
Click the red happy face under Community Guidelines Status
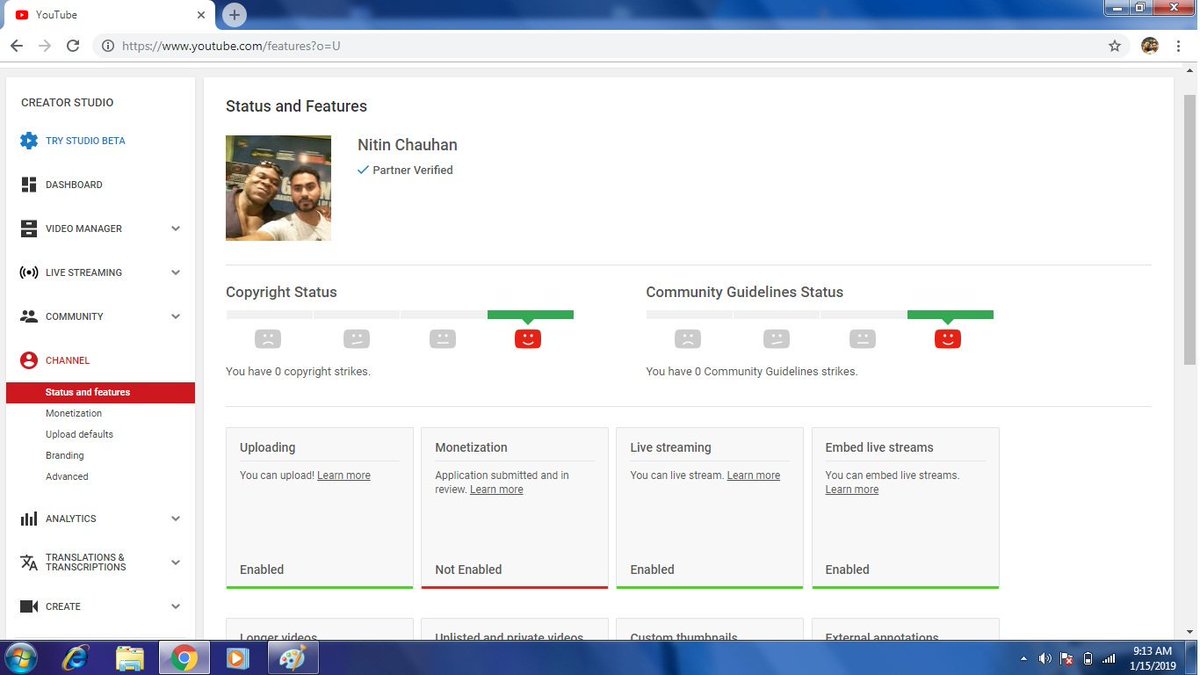(x=948, y=339)
